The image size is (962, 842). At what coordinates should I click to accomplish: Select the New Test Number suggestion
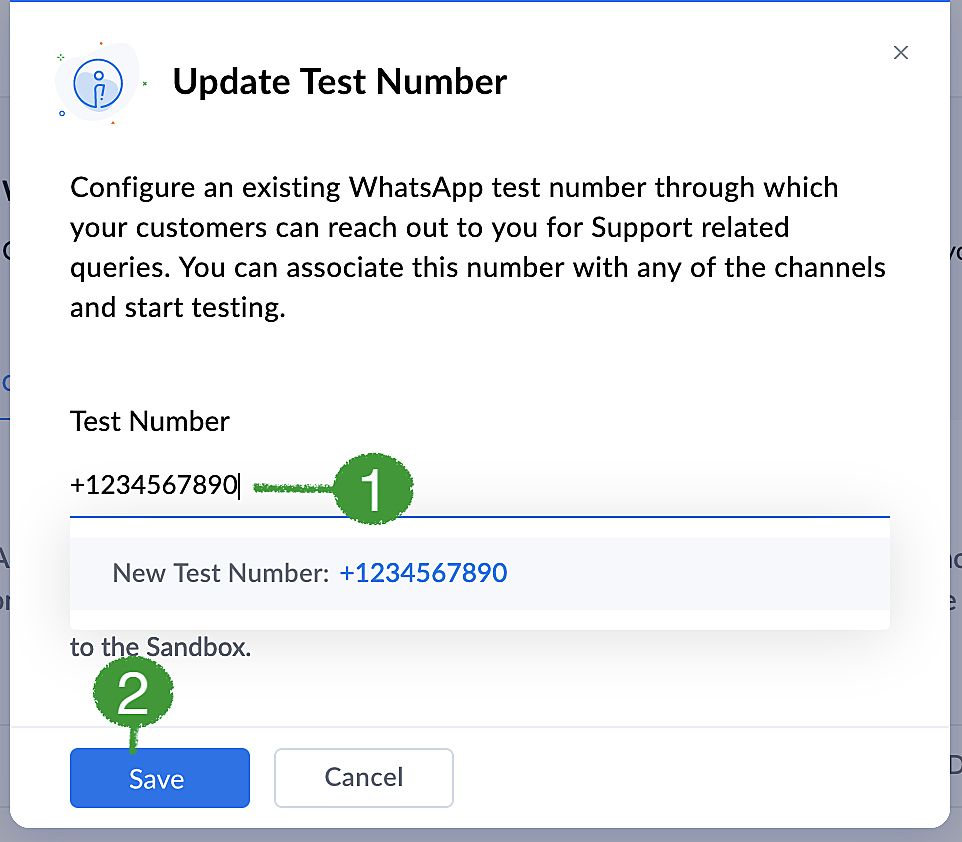(479, 574)
